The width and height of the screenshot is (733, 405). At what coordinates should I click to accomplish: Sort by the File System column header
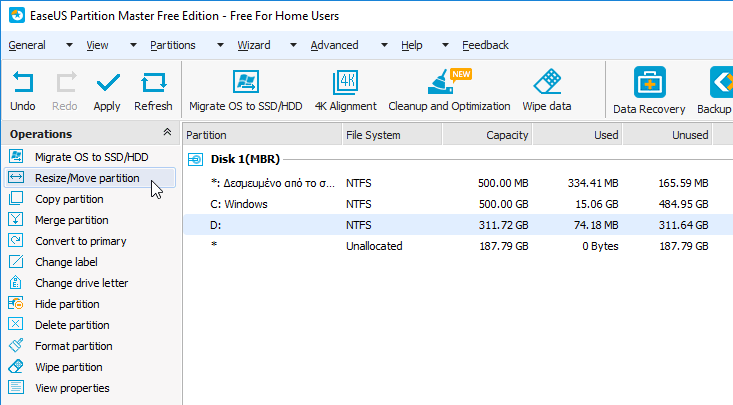[x=392, y=135]
